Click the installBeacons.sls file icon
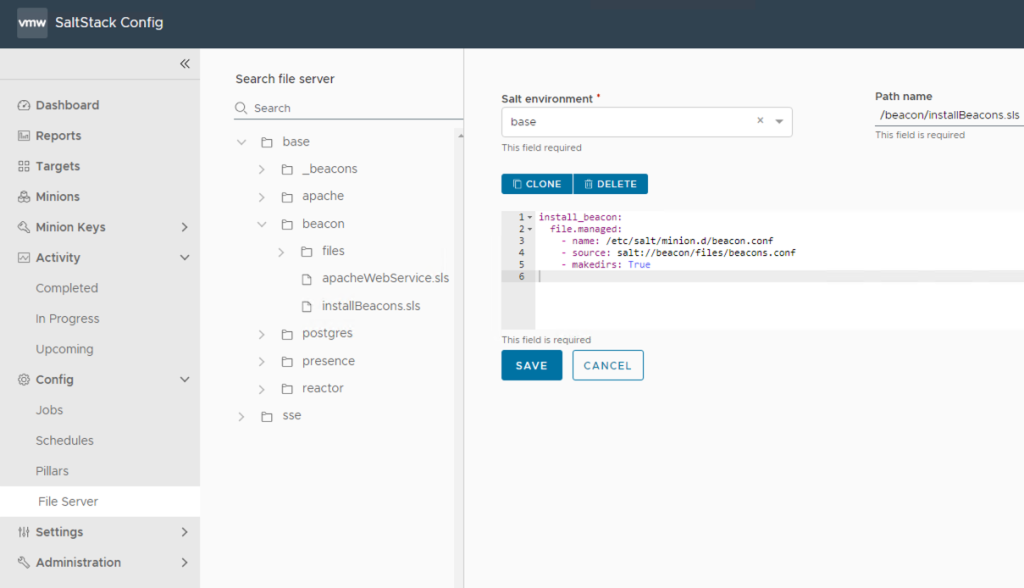Viewport: 1024px width, 588px height. click(308, 306)
